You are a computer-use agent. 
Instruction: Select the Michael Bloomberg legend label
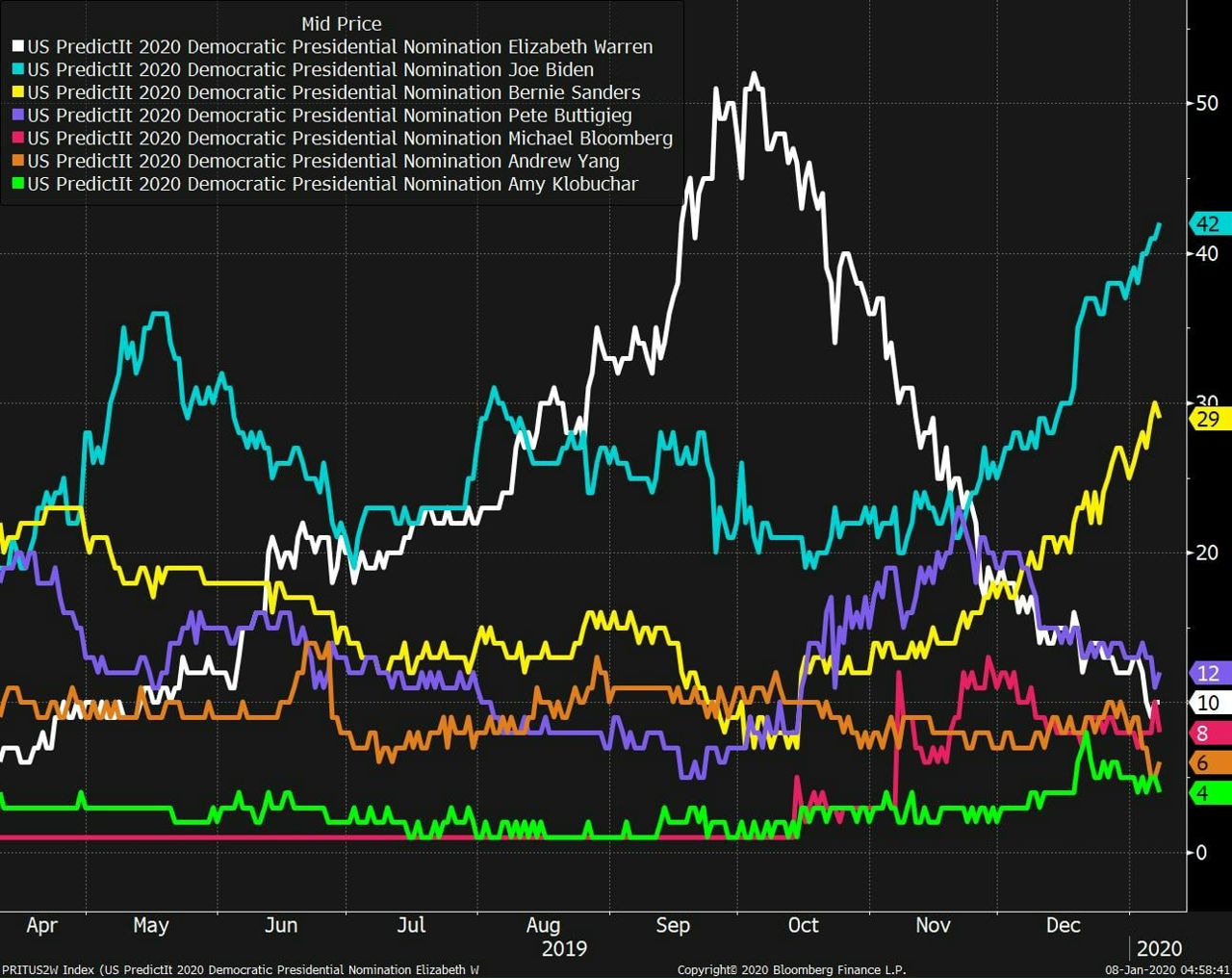(x=349, y=139)
